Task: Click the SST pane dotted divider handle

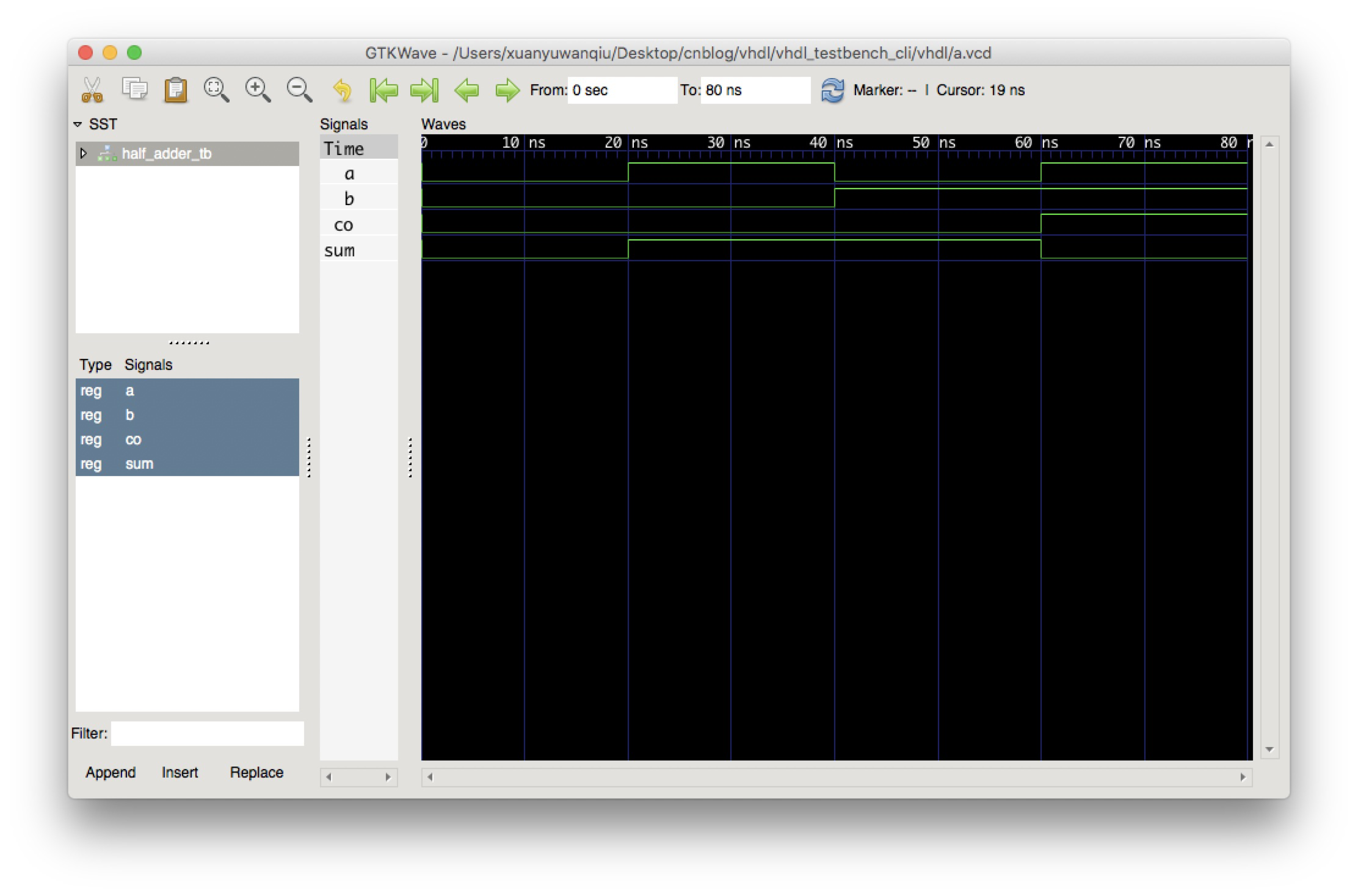Action: [189, 343]
